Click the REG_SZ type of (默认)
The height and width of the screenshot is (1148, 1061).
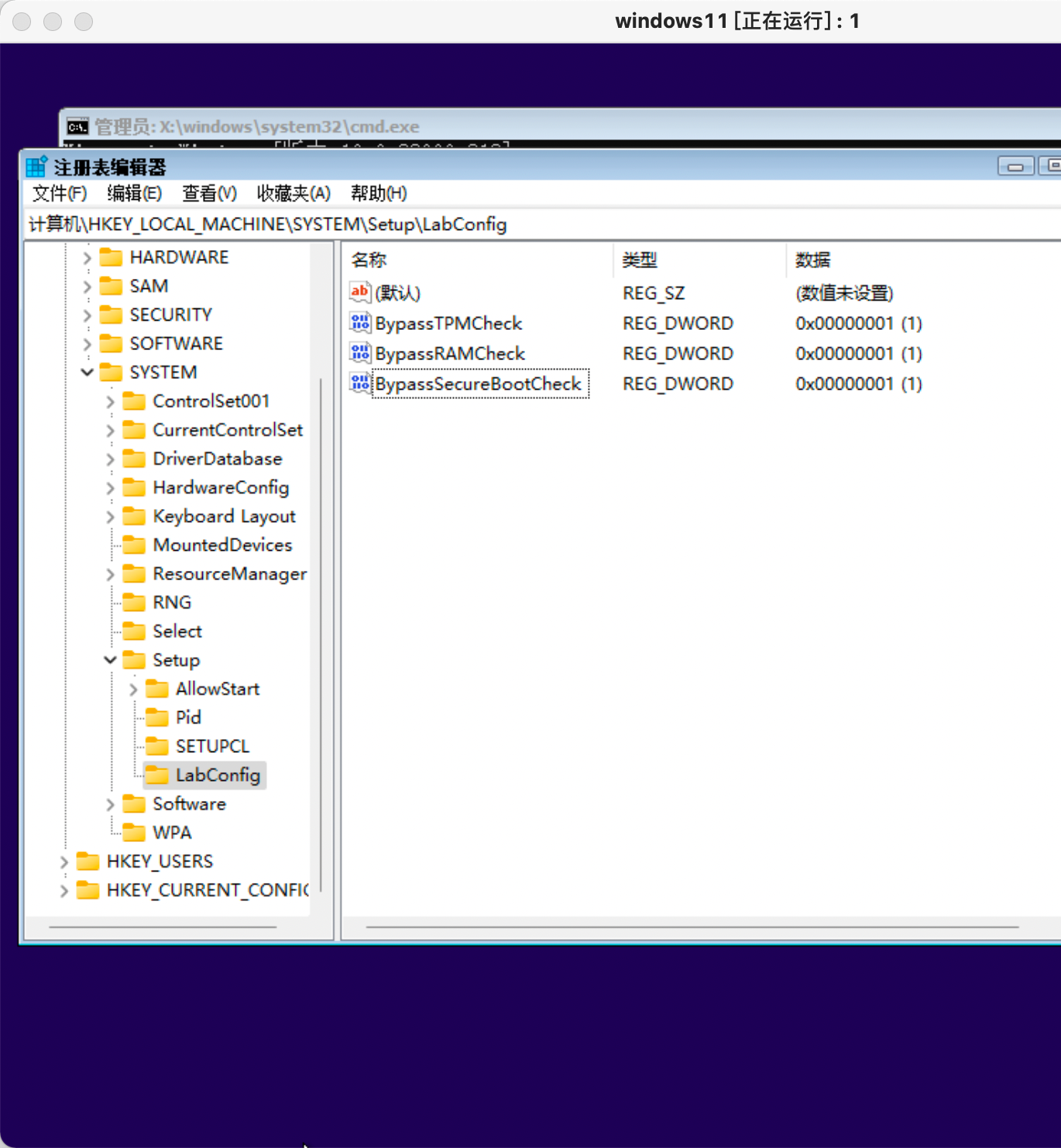[x=654, y=293]
